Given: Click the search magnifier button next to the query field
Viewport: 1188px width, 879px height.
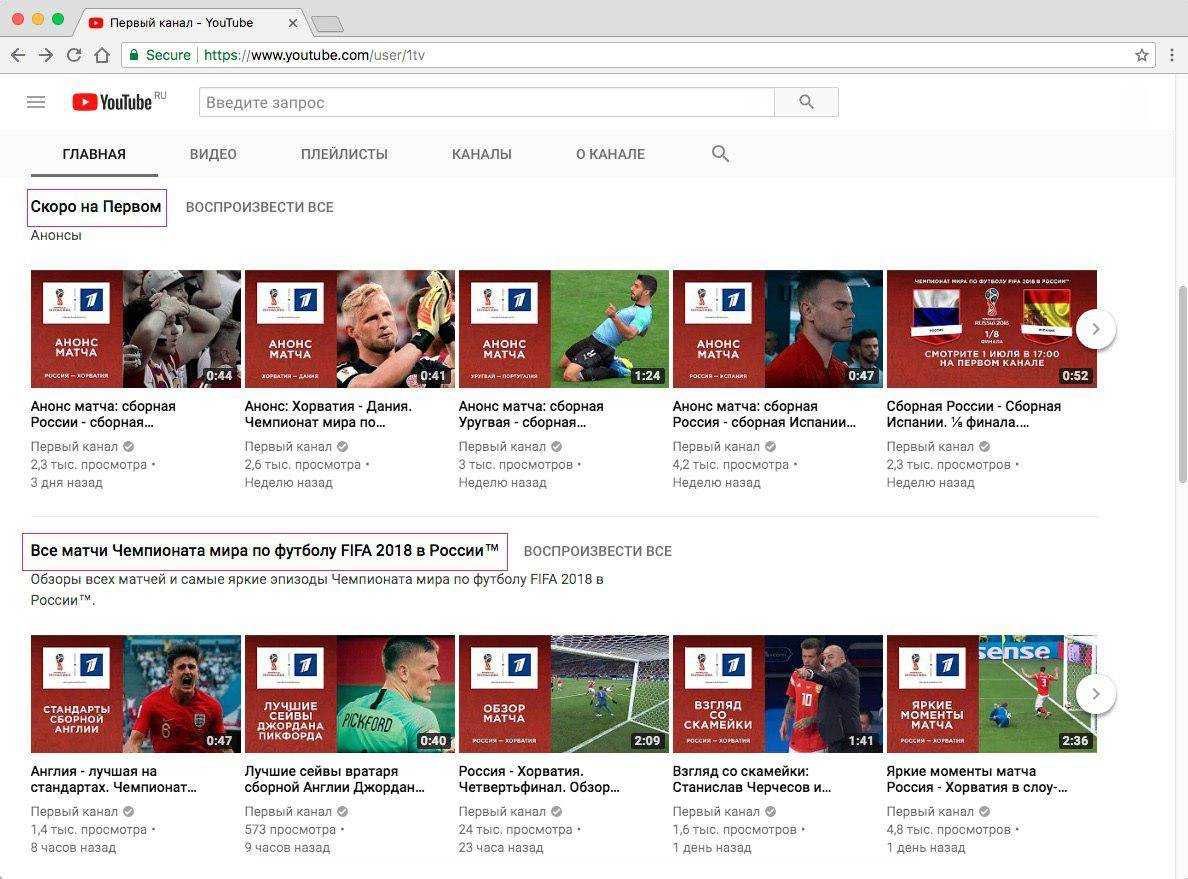Looking at the screenshot, I should click(806, 102).
